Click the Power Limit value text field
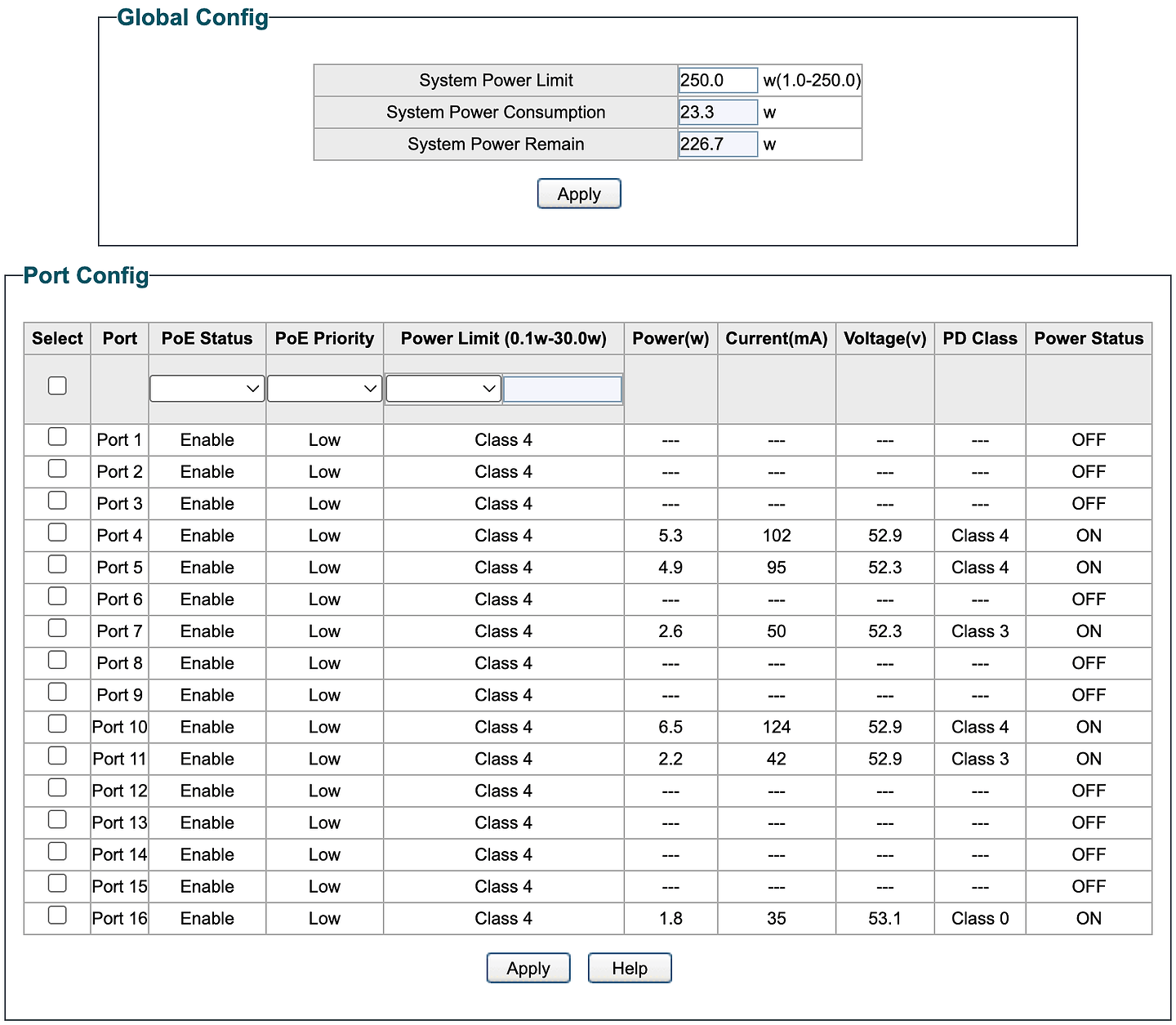The width and height of the screenshot is (1176, 1025). (x=563, y=389)
